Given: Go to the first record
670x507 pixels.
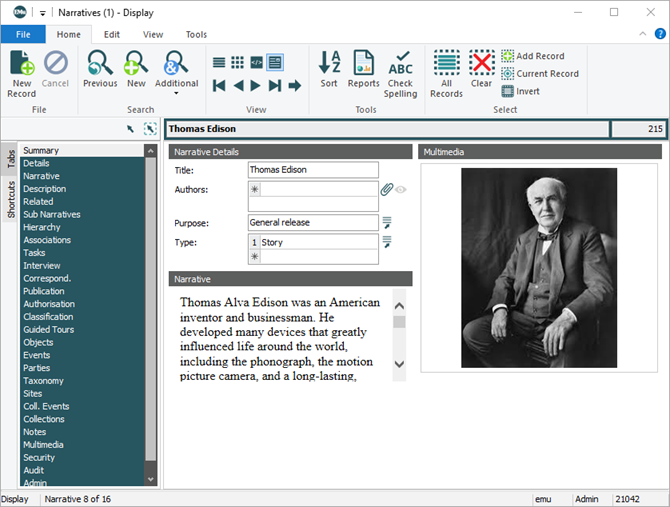Looking at the screenshot, I should (219, 86).
